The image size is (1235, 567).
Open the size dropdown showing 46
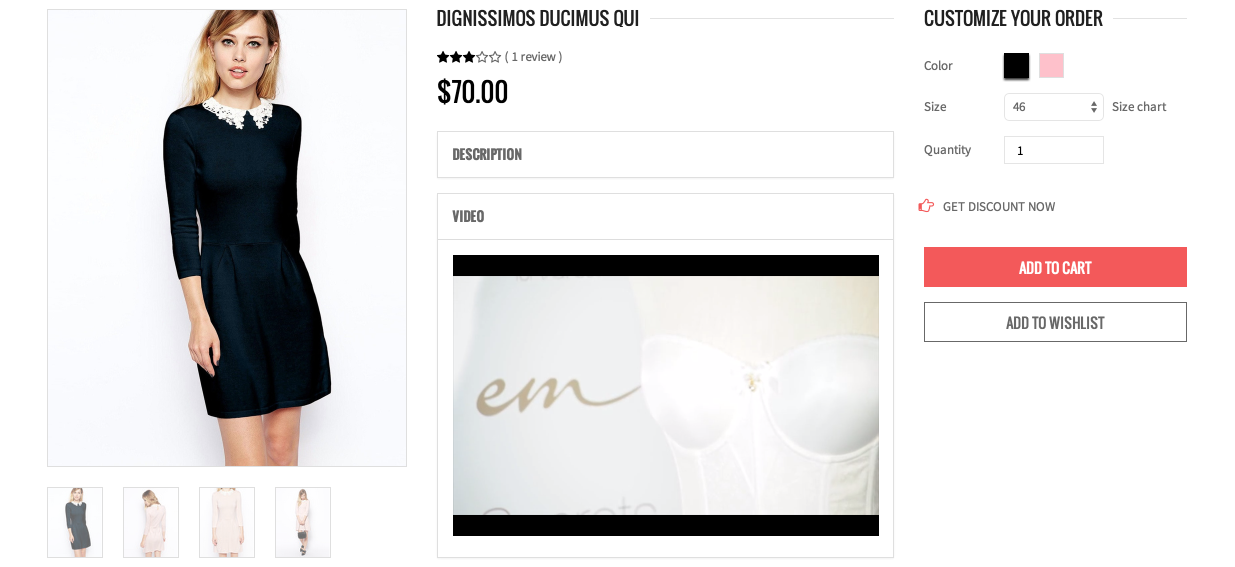click(x=1054, y=107)
